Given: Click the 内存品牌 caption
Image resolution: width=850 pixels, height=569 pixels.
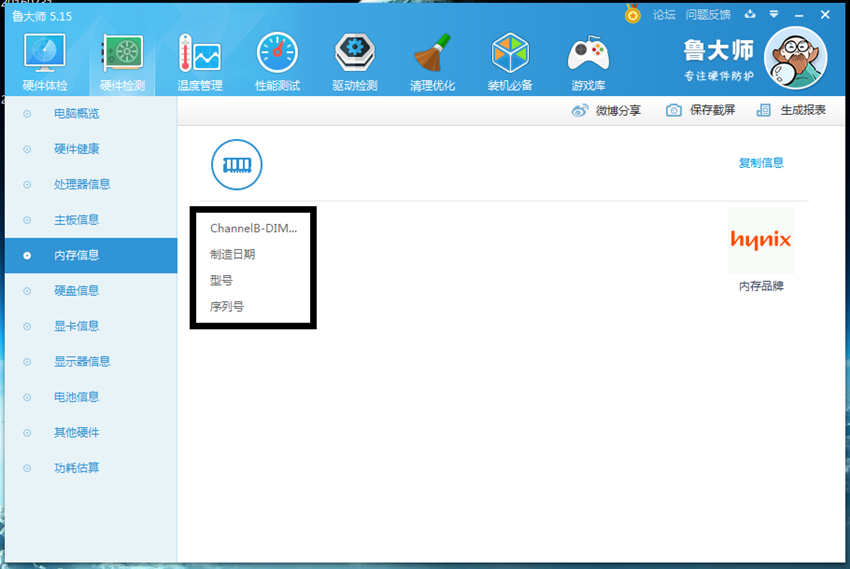Looking at the screenshot, I should (761, 286).
